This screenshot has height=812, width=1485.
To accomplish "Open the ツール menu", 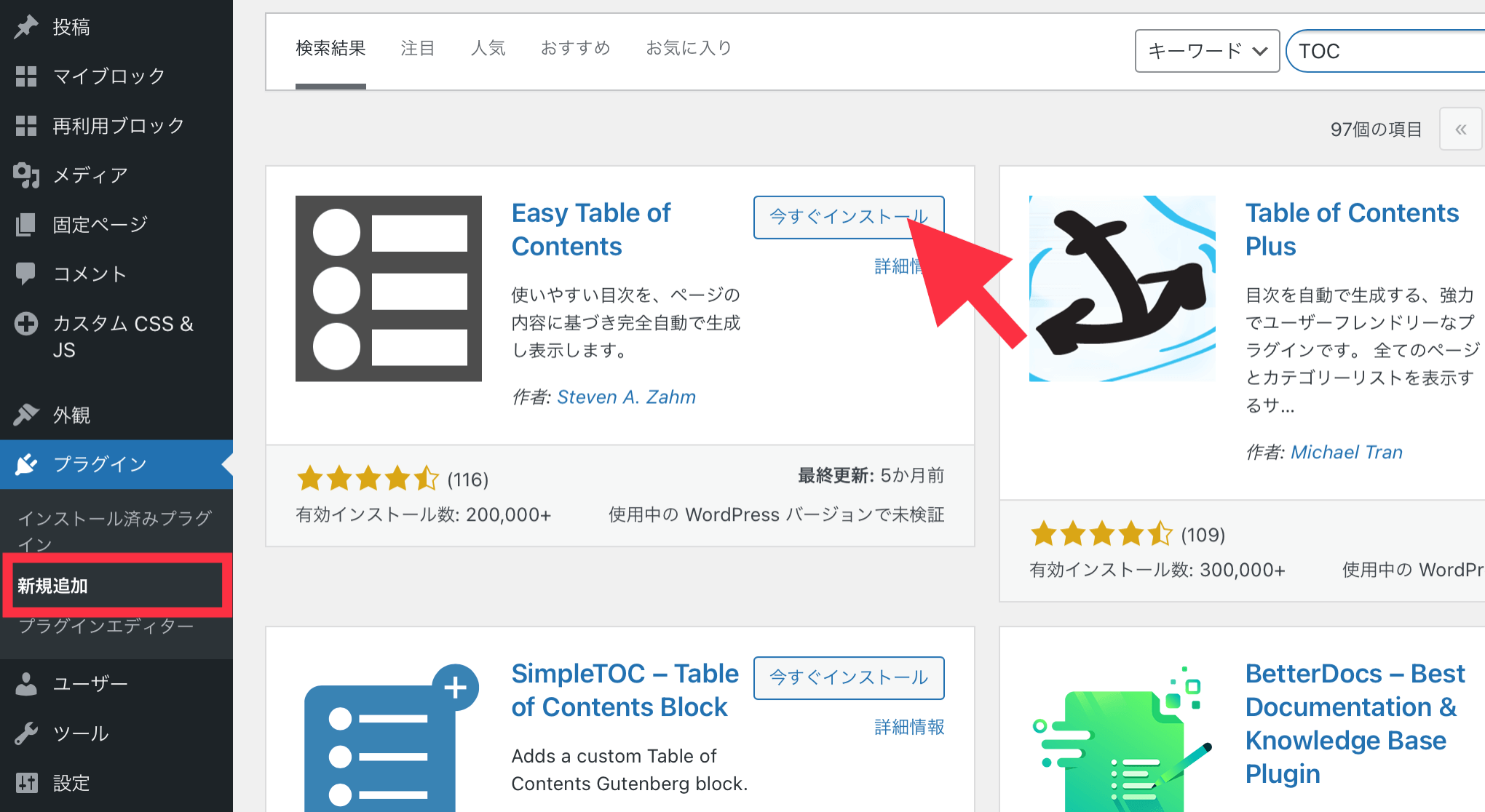I will point(116,733).
